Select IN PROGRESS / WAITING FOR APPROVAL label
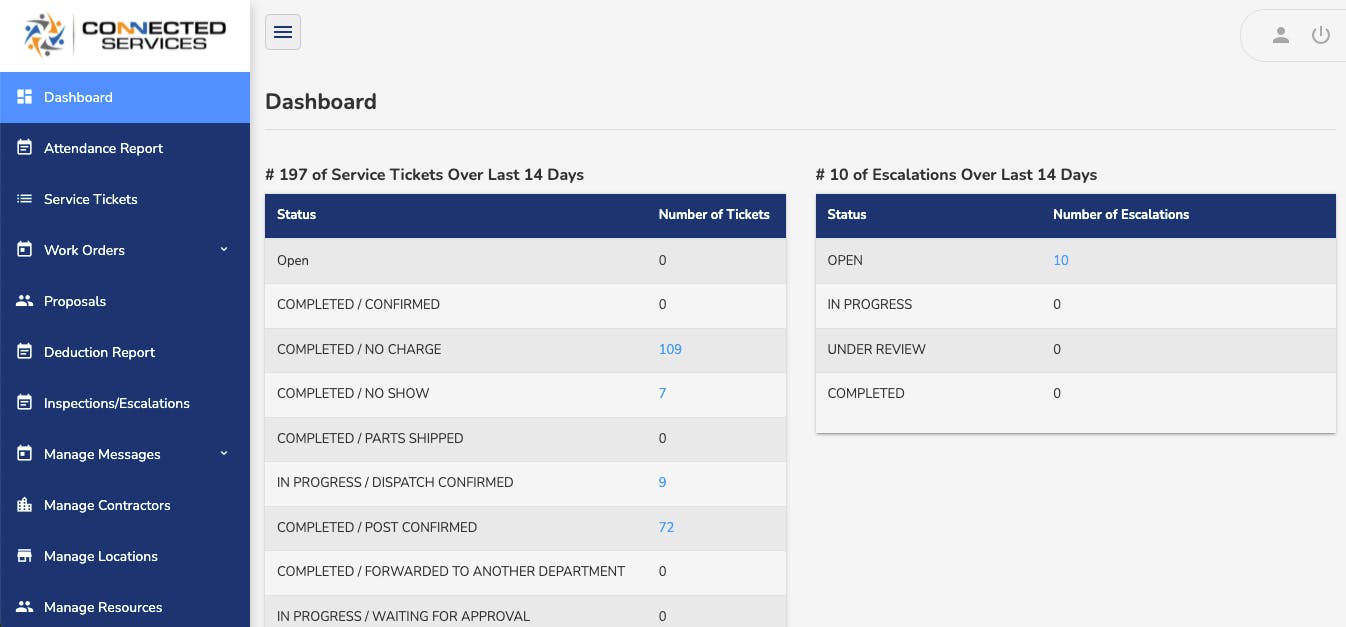 (x=403, y=616)
